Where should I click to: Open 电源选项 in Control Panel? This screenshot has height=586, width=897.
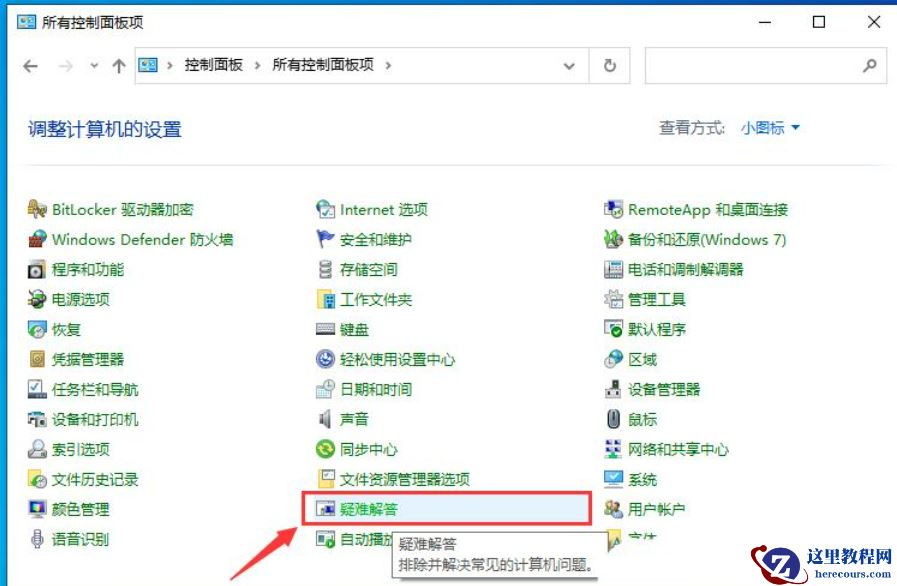click(80, 299)
